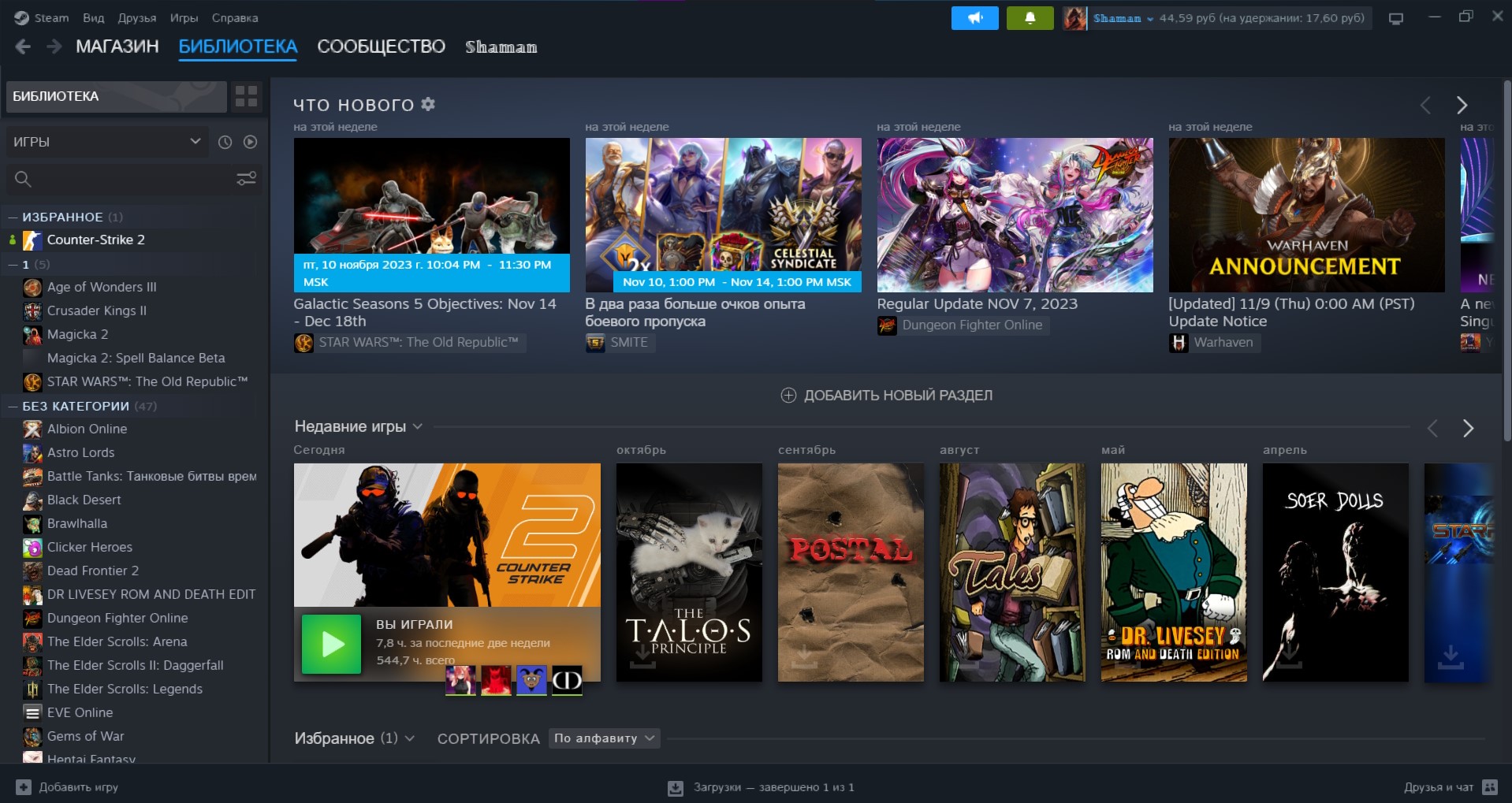Screen dimensions: 1512x803
Task: Click the recent activity clock icon
Action: pos(225,142)
